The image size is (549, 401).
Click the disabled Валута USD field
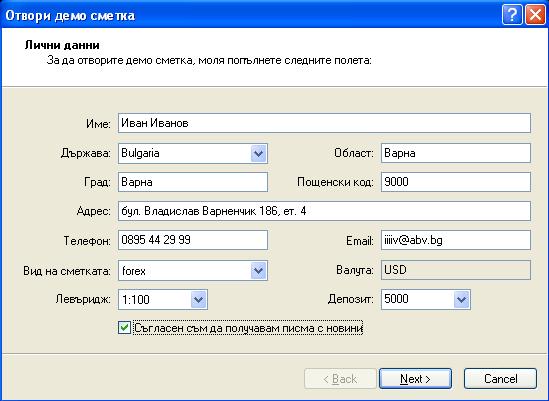click(x=456, y=270)
